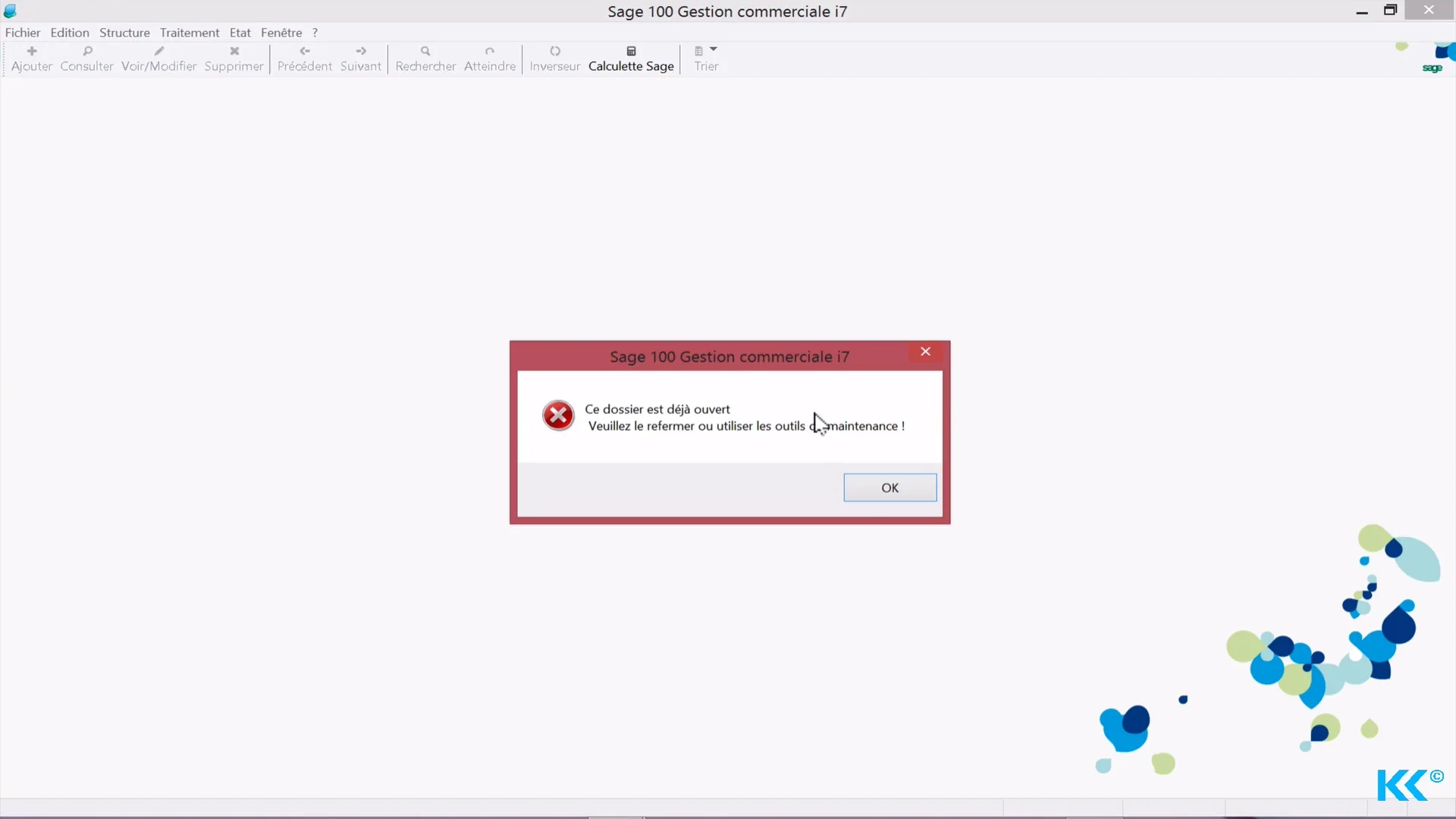Viewport: 1456px width, 819px height.
Task: Close the Sage main window
Action: click(1429, 10)
